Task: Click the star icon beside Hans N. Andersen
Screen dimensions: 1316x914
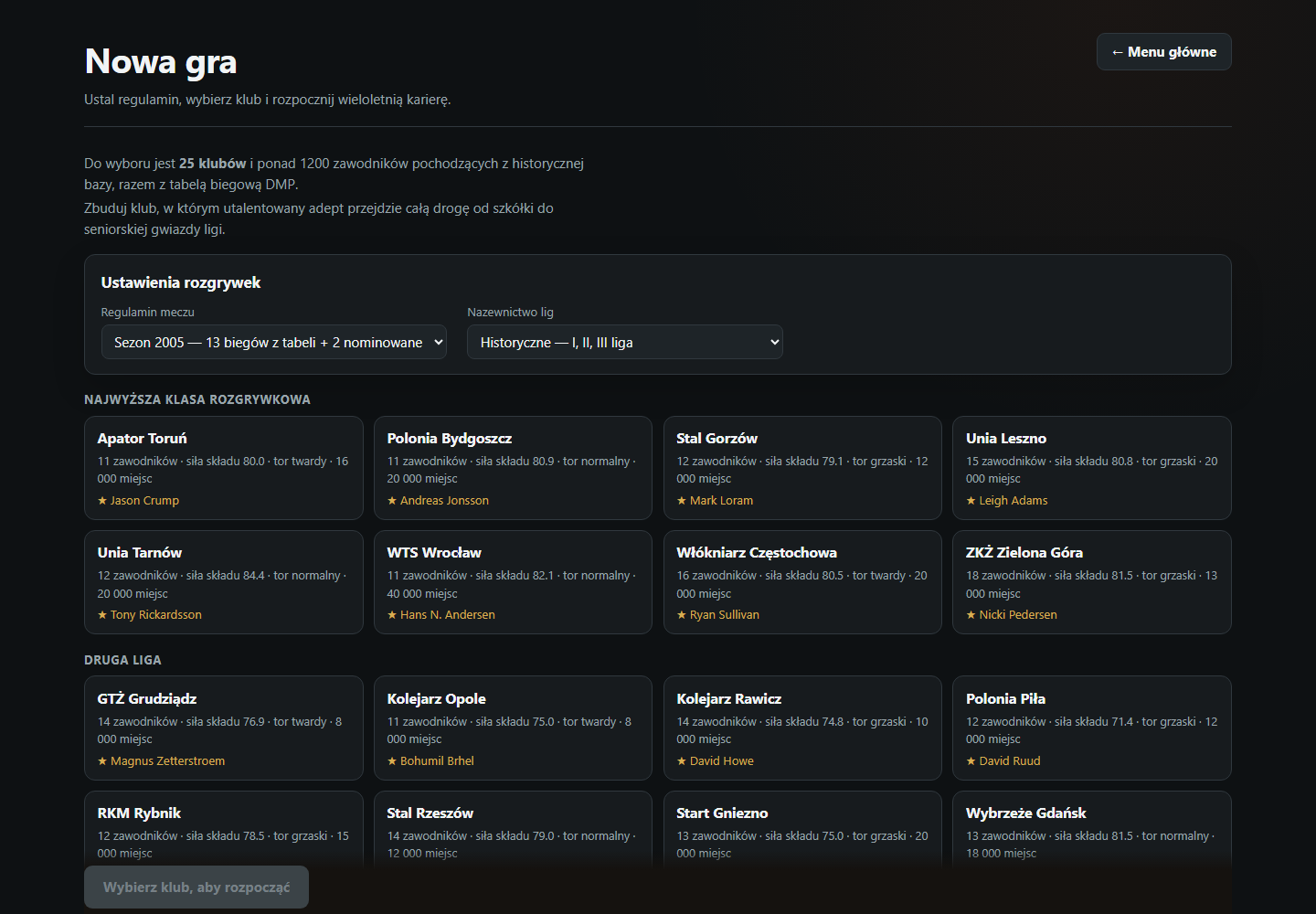Action: (392, 615)
